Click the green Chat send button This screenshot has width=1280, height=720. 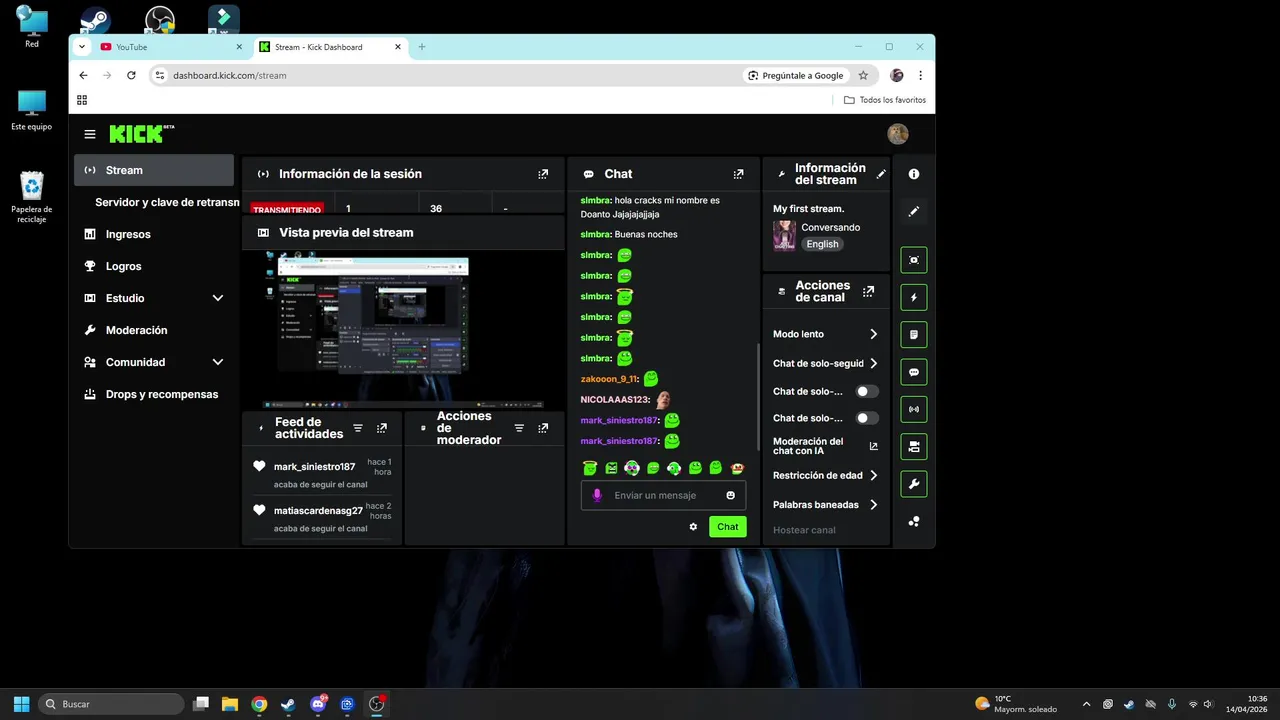point(728,526)
